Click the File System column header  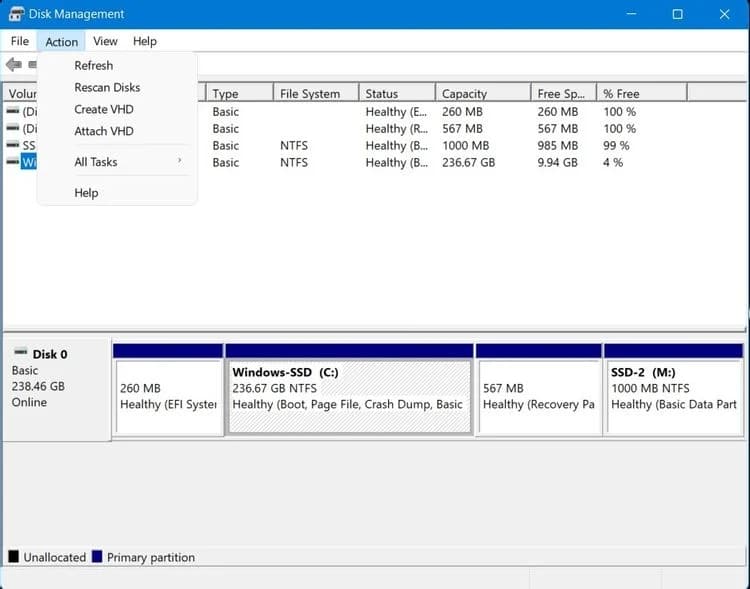pos(310,94)
